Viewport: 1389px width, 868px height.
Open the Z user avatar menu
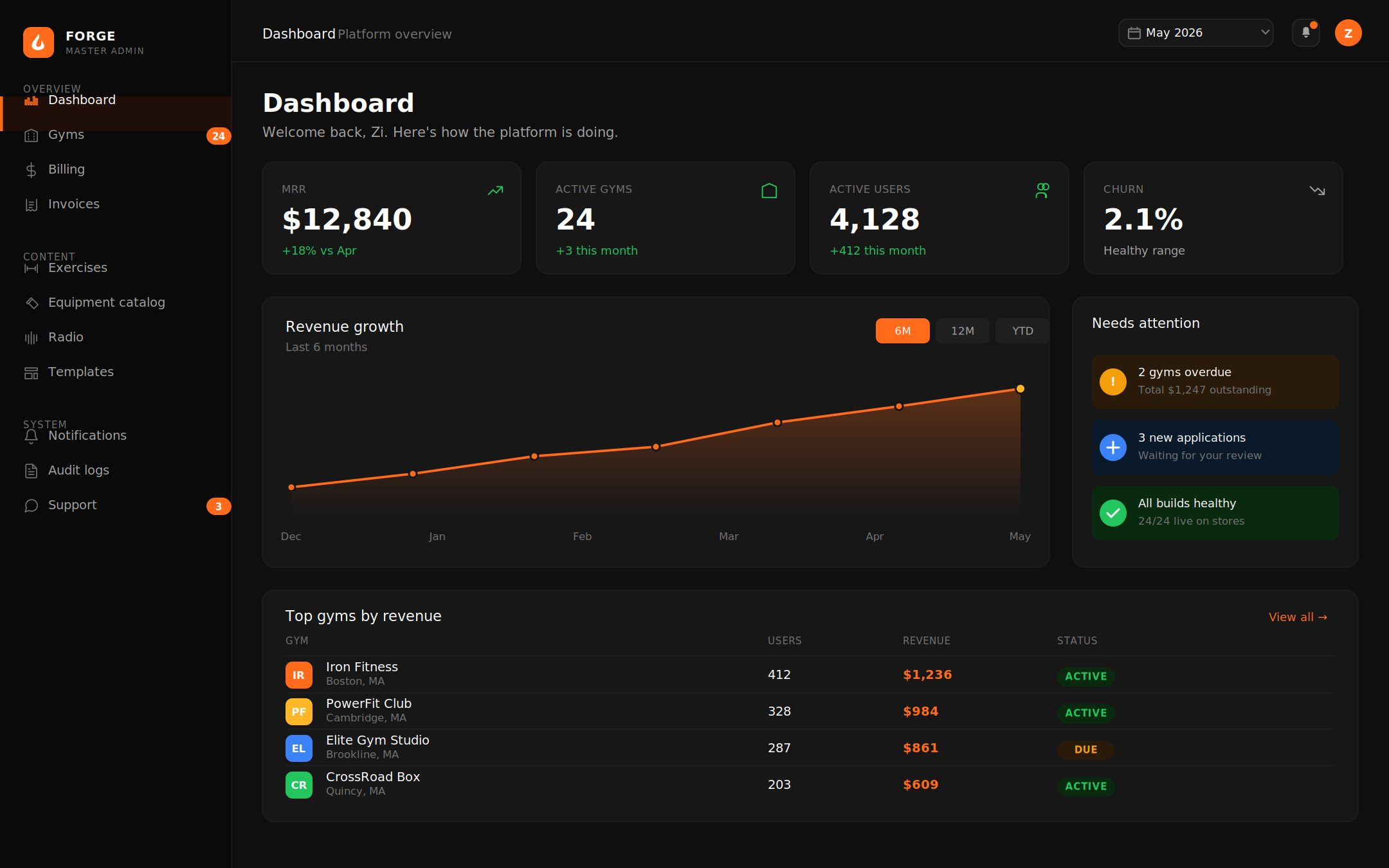1348,33
